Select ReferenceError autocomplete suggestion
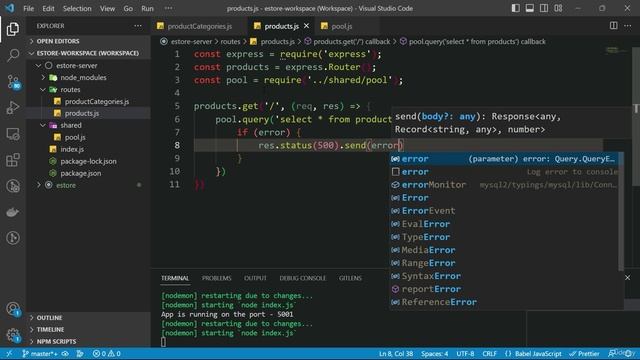This screenshot has height=360, width=640. pos(504,302)
